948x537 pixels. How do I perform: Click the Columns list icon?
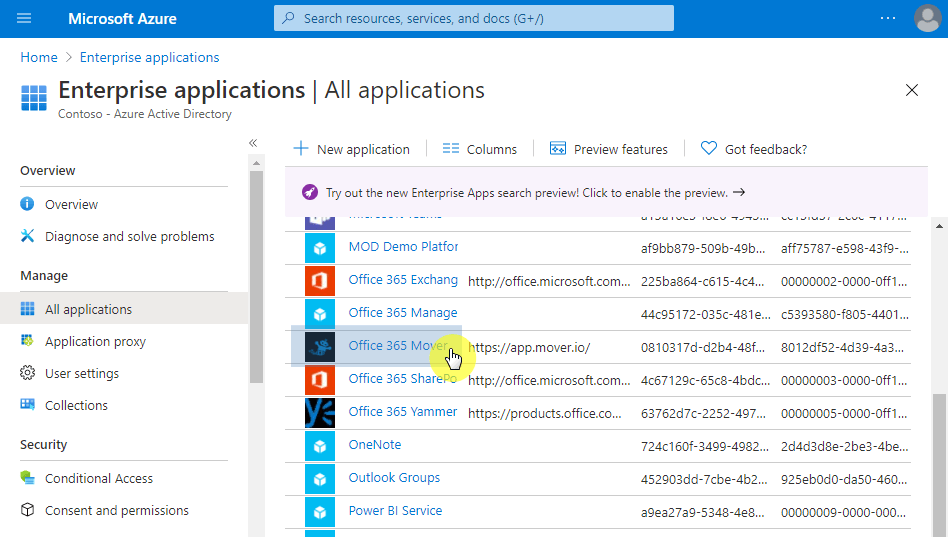(450, 149)
